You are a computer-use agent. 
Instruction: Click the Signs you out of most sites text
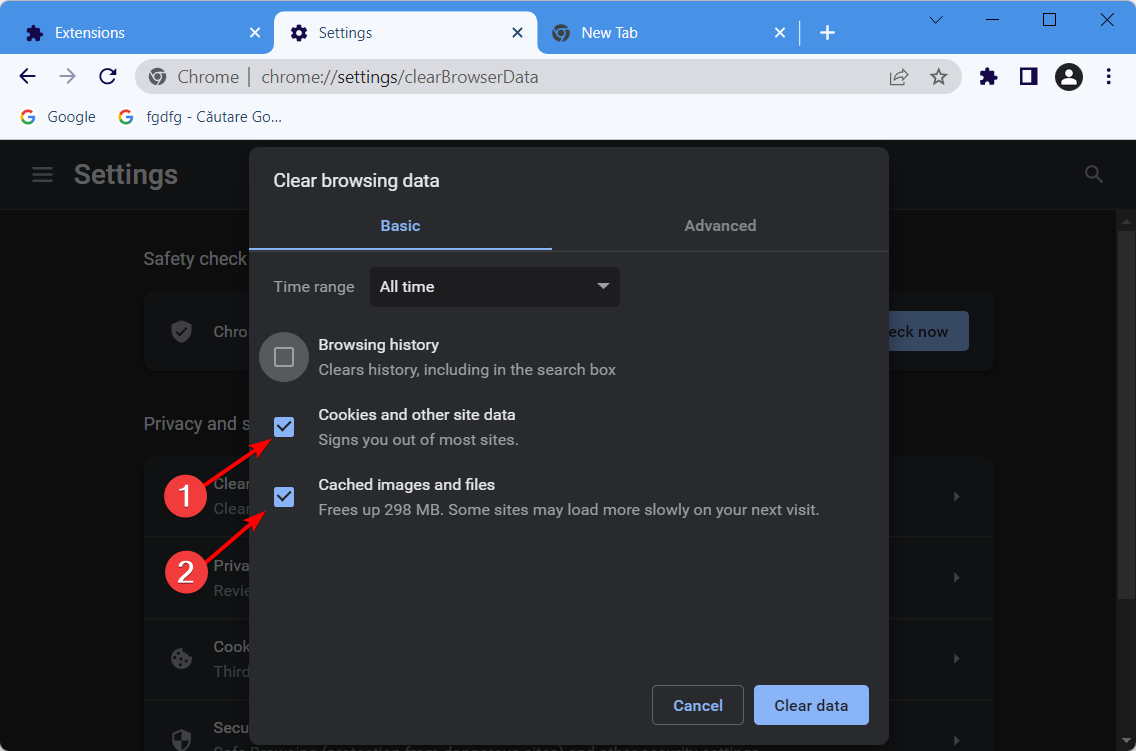pyautogui.click(x=418, y=440)
